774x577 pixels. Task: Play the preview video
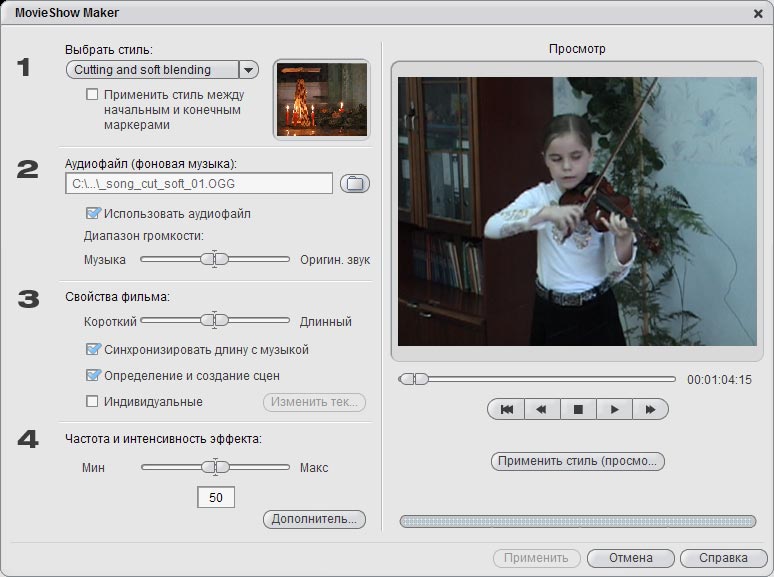[614, 409]
